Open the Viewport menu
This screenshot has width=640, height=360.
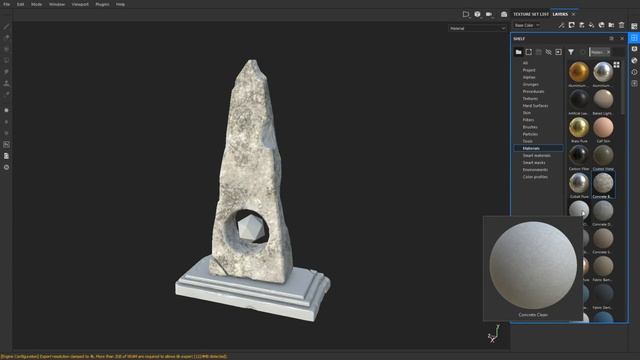tap(80, 4)
